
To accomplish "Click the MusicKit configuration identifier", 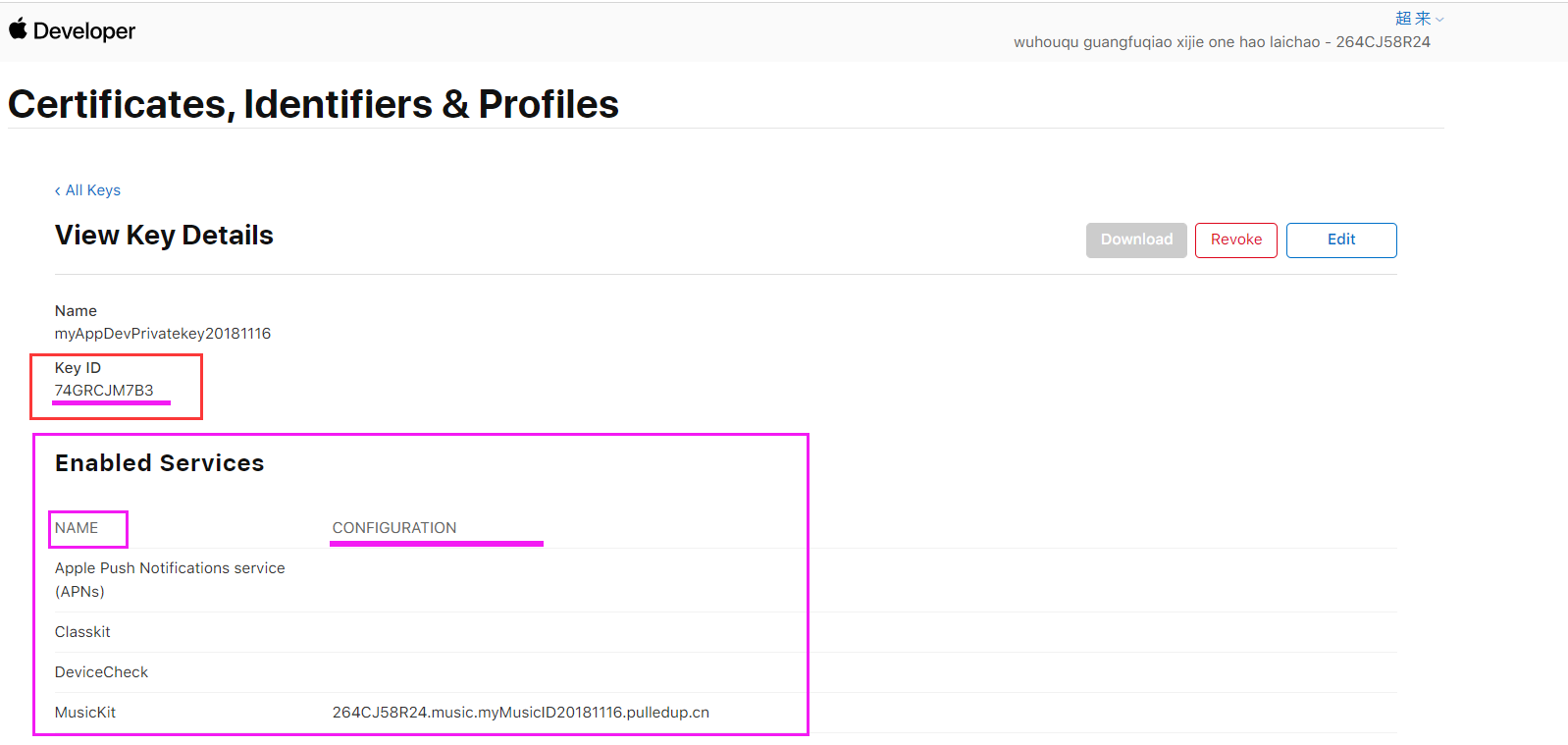I will 521,713.
